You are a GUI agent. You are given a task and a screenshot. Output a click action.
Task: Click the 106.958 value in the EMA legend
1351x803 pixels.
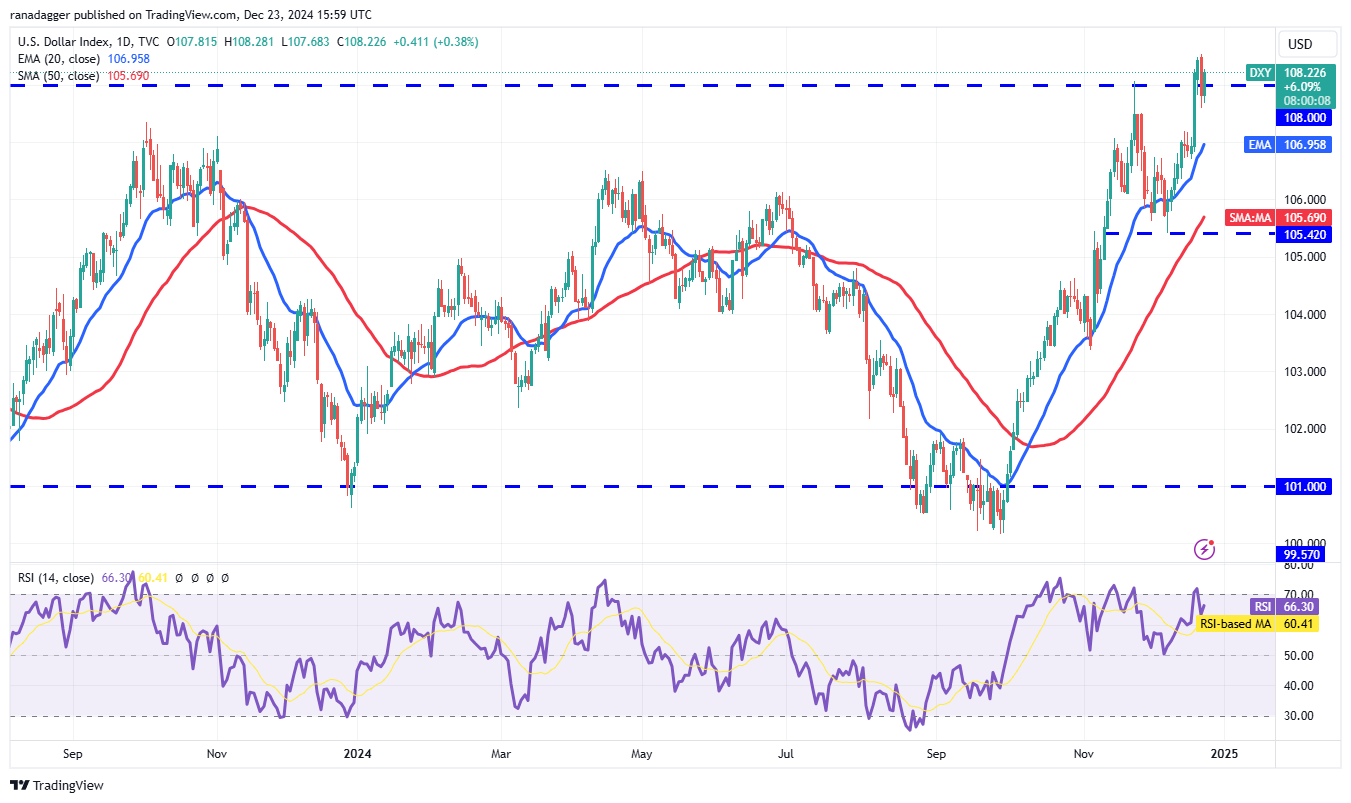click(x=127, y=59)
